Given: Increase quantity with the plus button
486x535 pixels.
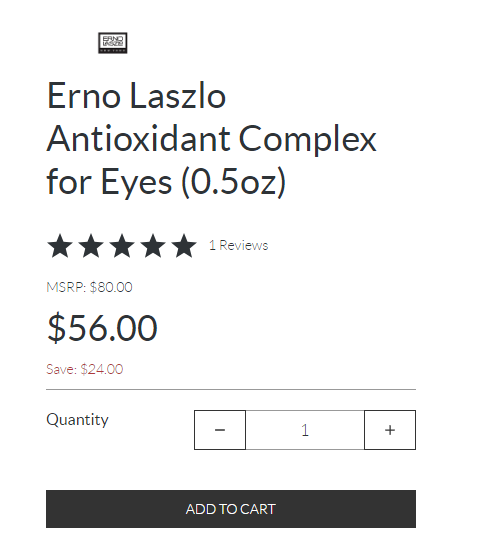Looking at the screenshot, I should [390, 430].
